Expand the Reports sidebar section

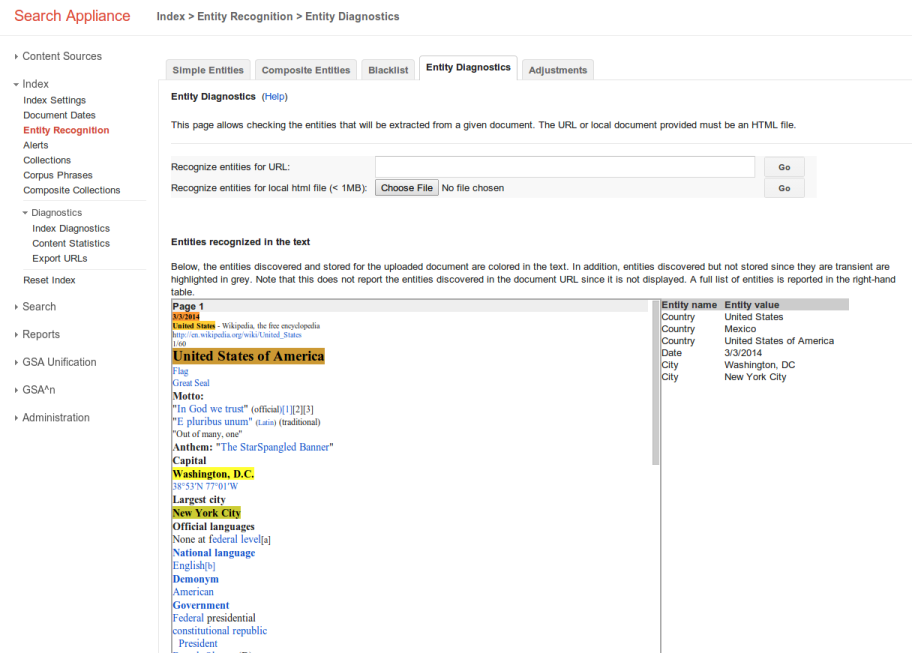[x=41, y=335]
